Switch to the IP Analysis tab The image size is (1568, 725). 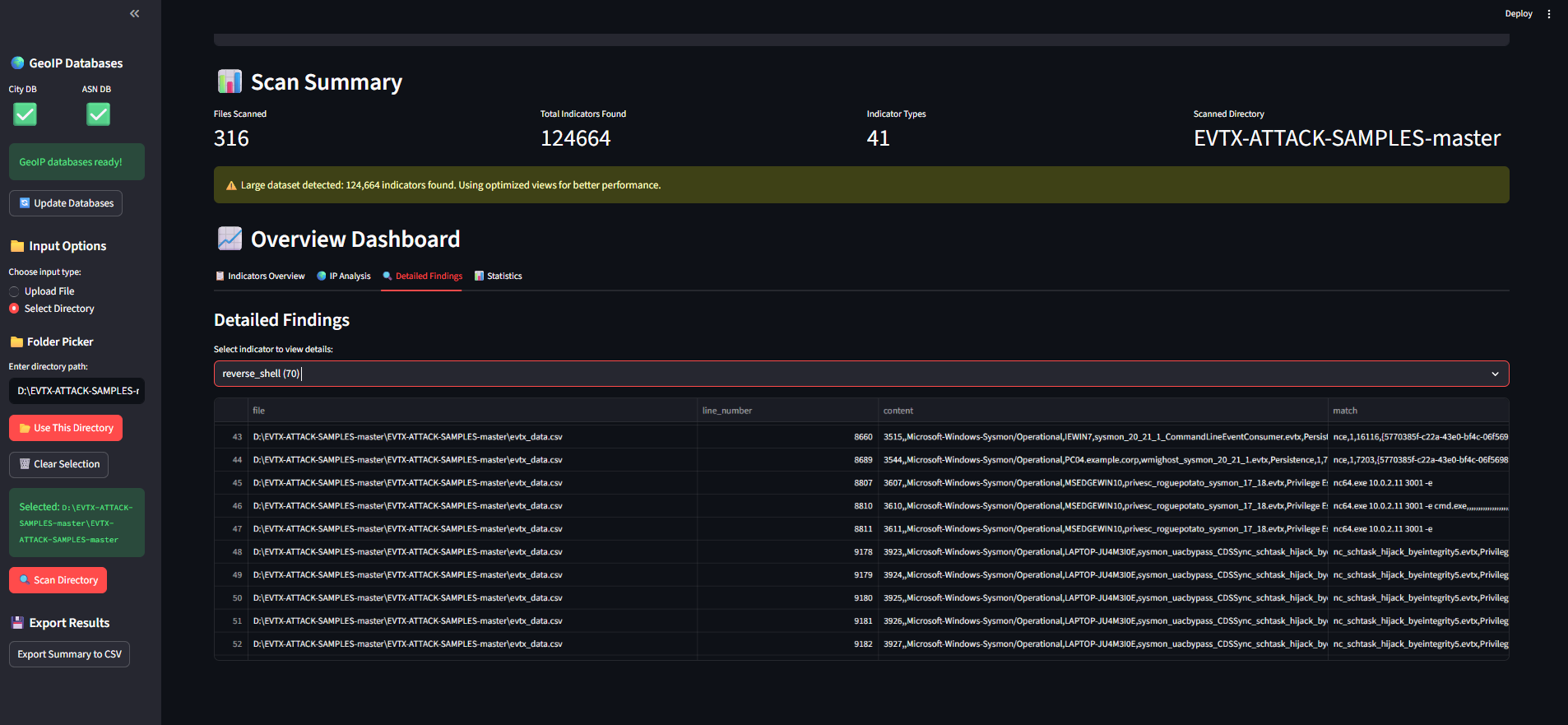tap(344, 277)
